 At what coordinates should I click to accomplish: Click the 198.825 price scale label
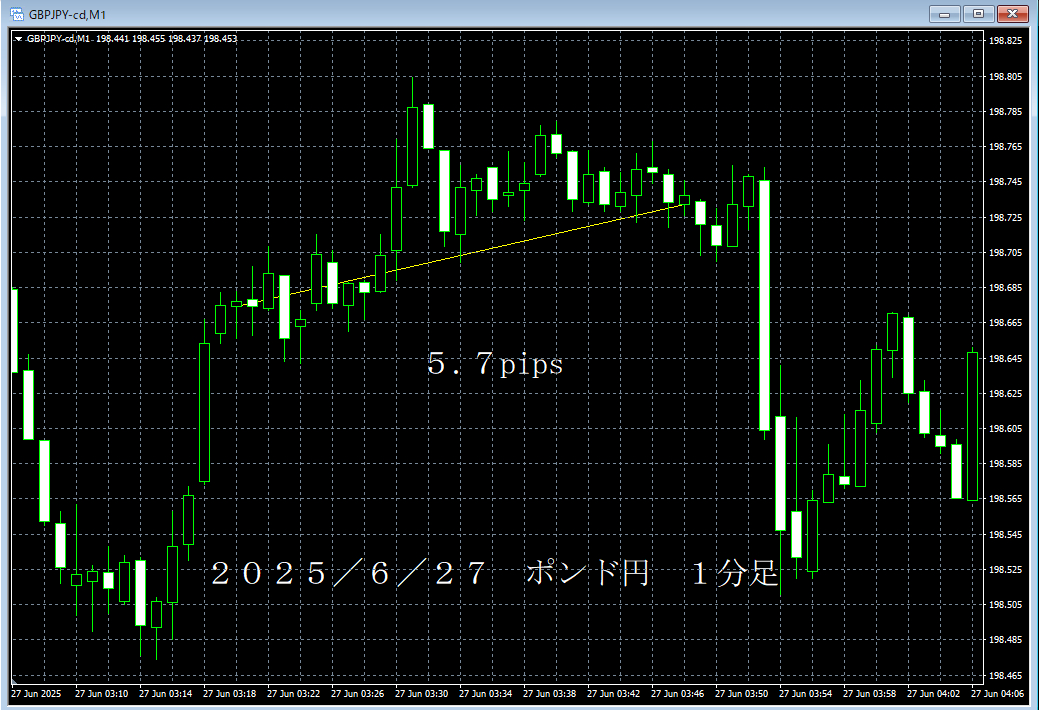point(1005,40)
